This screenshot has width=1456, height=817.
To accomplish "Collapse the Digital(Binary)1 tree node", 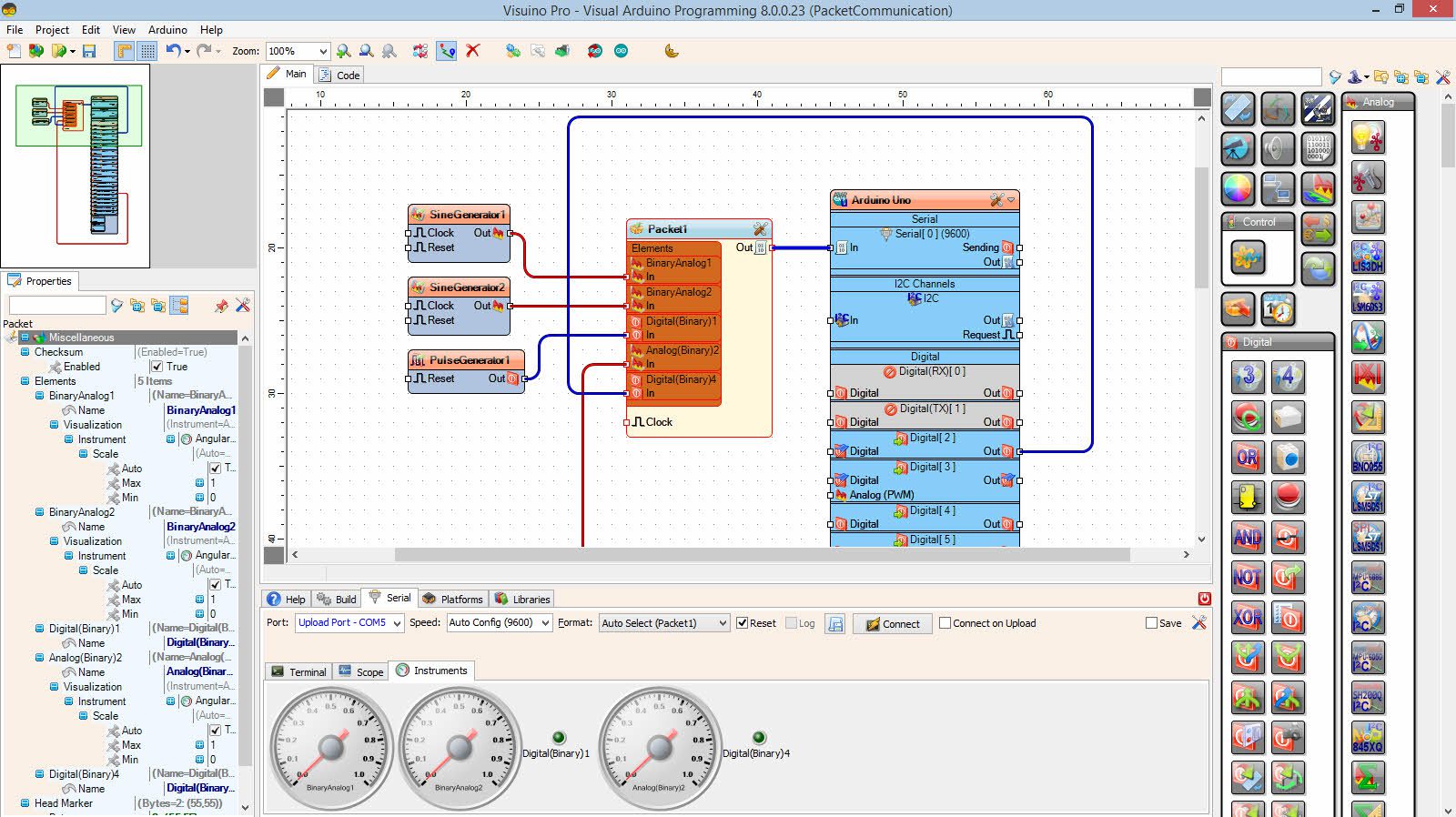I will pyautogui.click(x=40, y=629).
